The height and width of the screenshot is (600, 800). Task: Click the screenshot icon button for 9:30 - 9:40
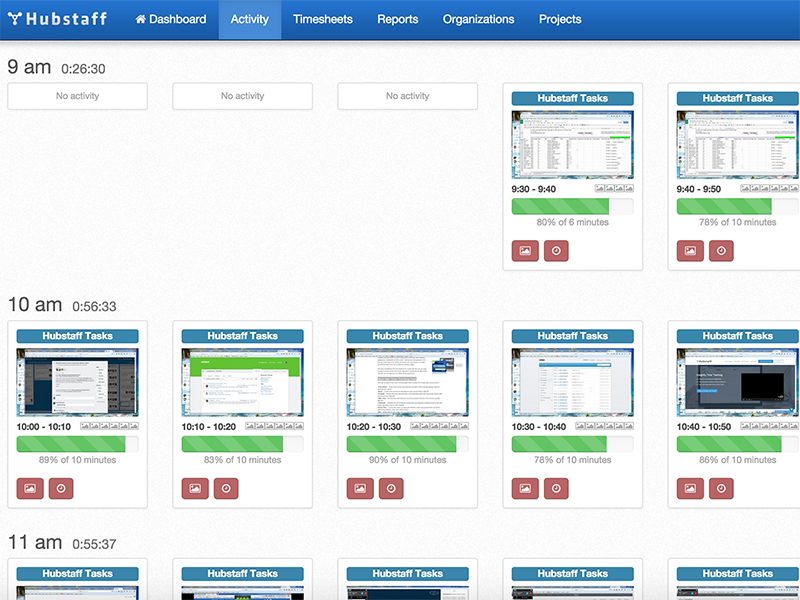click(525, 251)
